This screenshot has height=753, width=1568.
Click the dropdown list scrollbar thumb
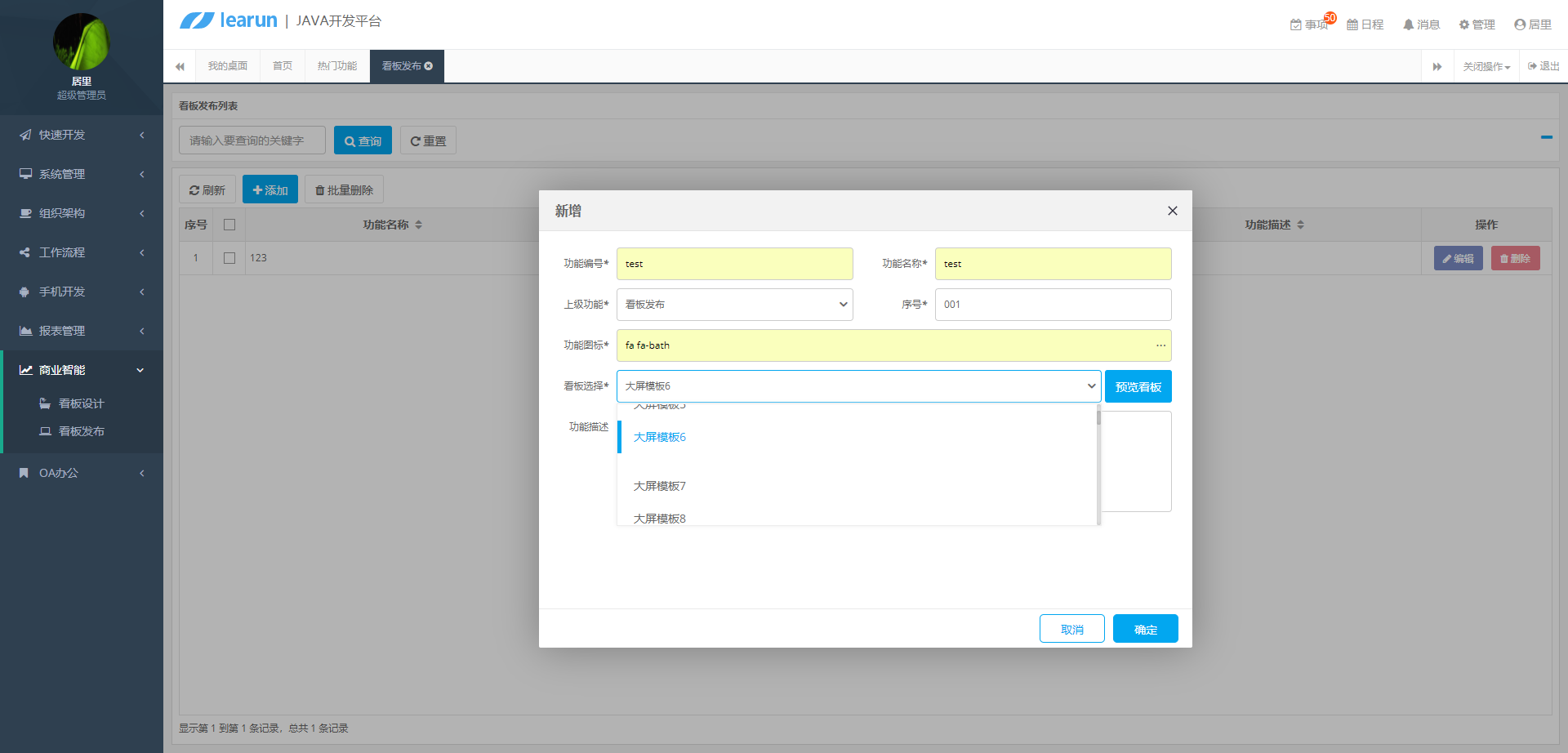coord(1098,418)
